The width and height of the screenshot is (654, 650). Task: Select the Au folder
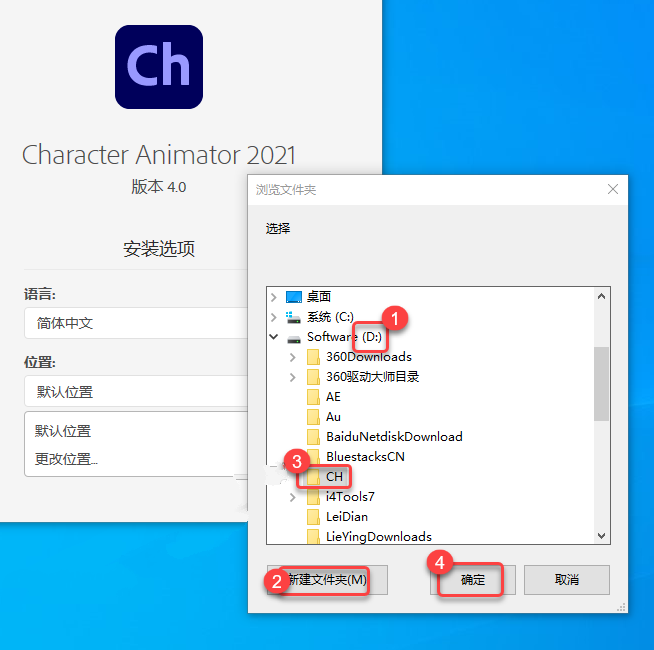pyautogui.click(x=324, y=416)
